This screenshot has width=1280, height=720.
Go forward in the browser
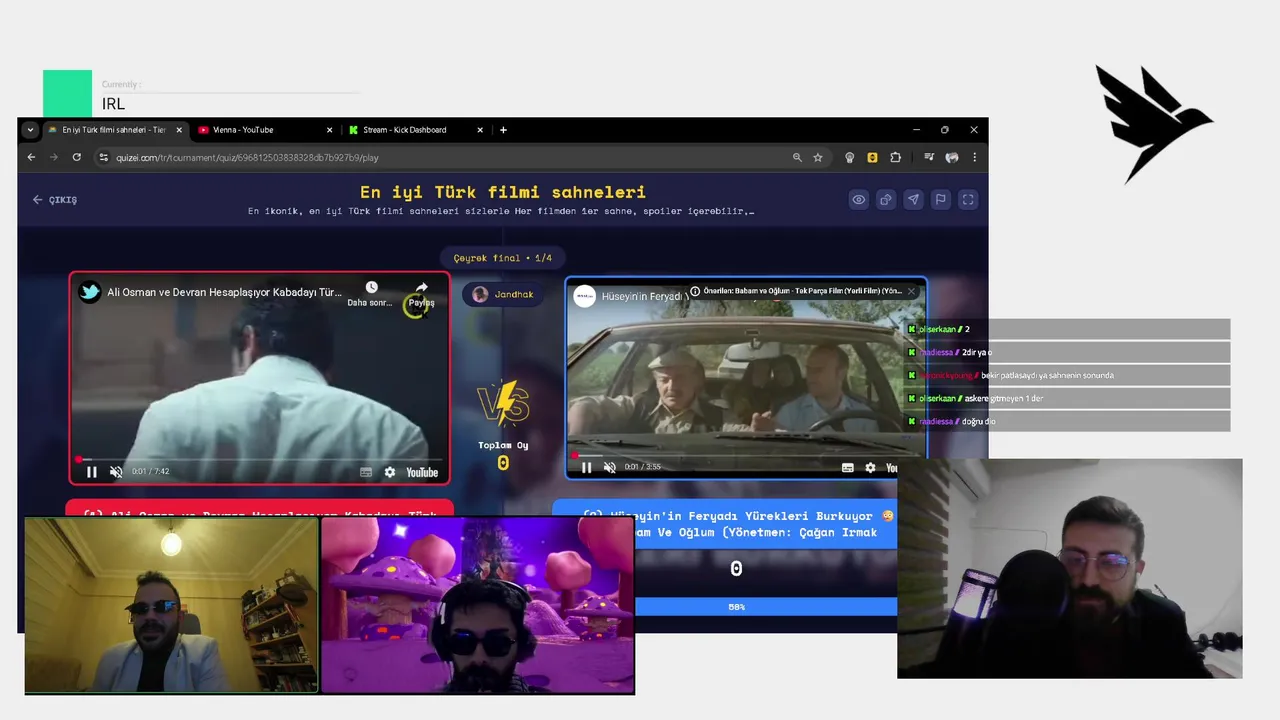pyautogui.click(x=54, y=157)
